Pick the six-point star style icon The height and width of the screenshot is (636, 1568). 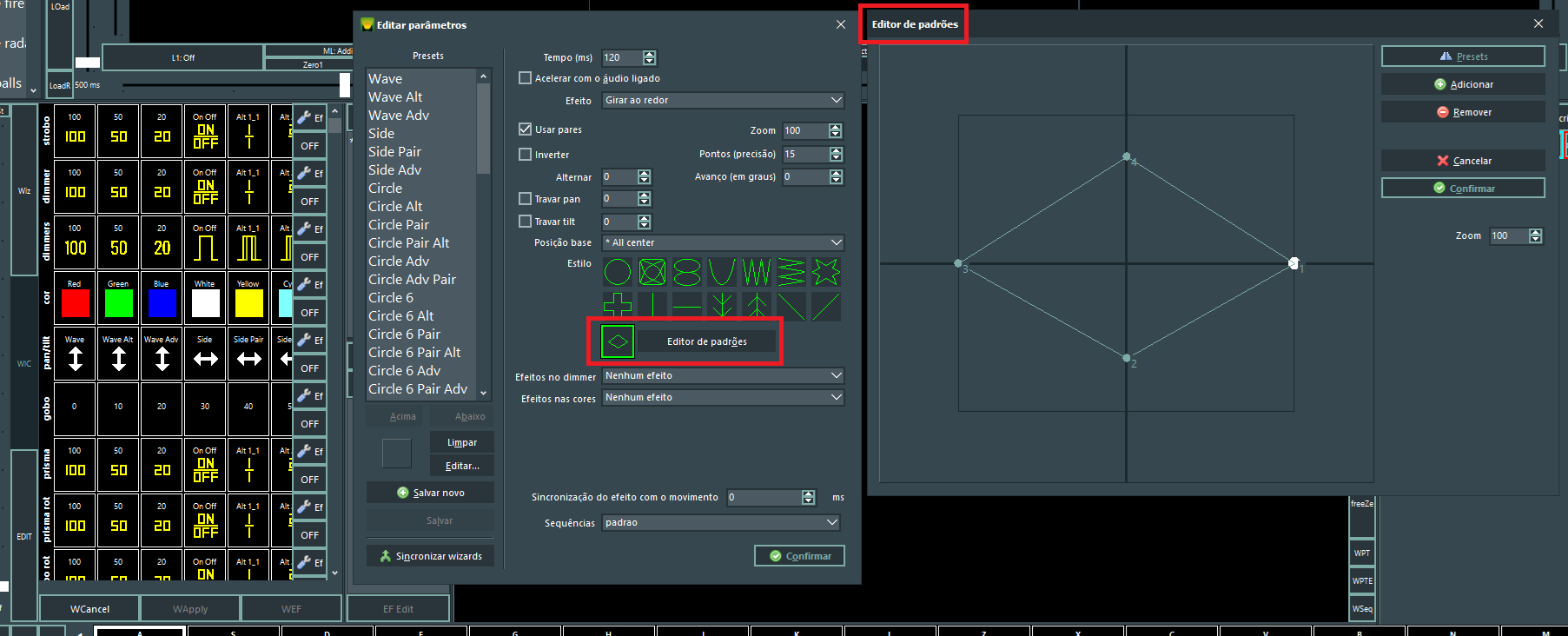825,272
